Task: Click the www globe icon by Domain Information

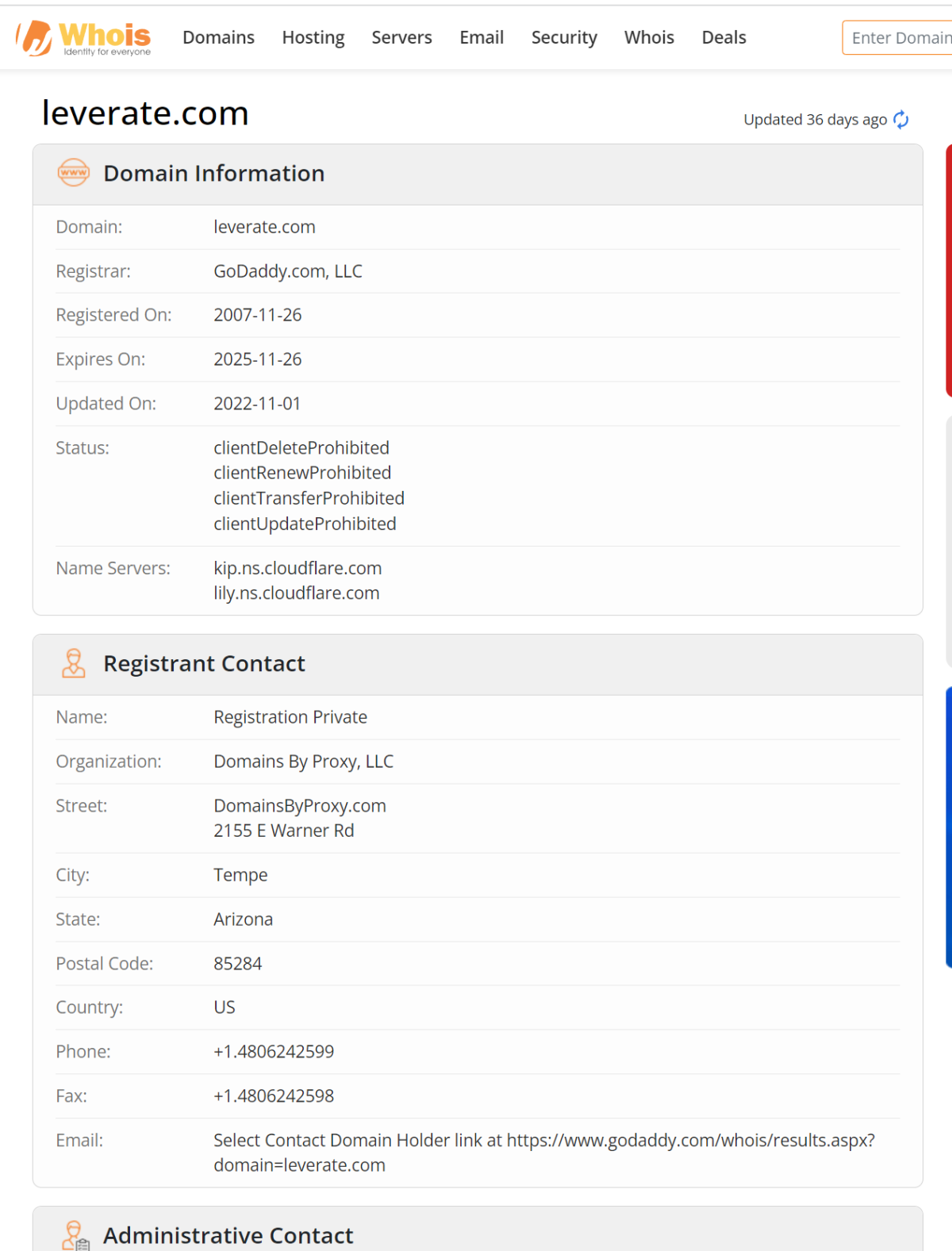Action: [x=74, y=173]
